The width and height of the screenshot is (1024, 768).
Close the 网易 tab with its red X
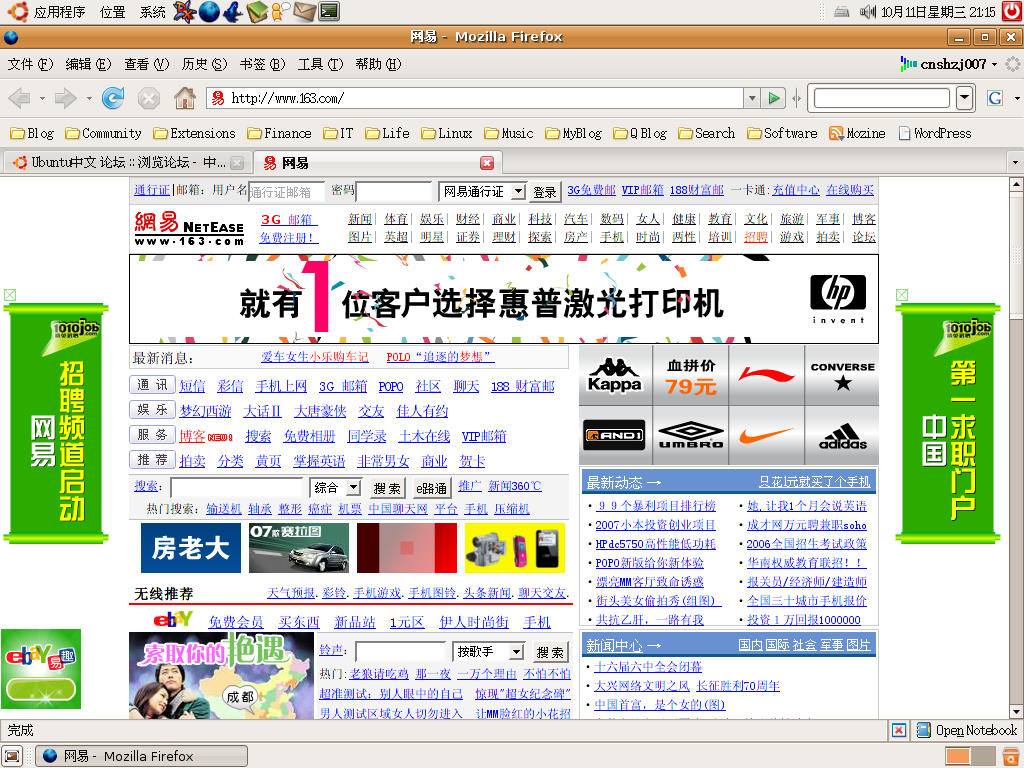point(487,163)
